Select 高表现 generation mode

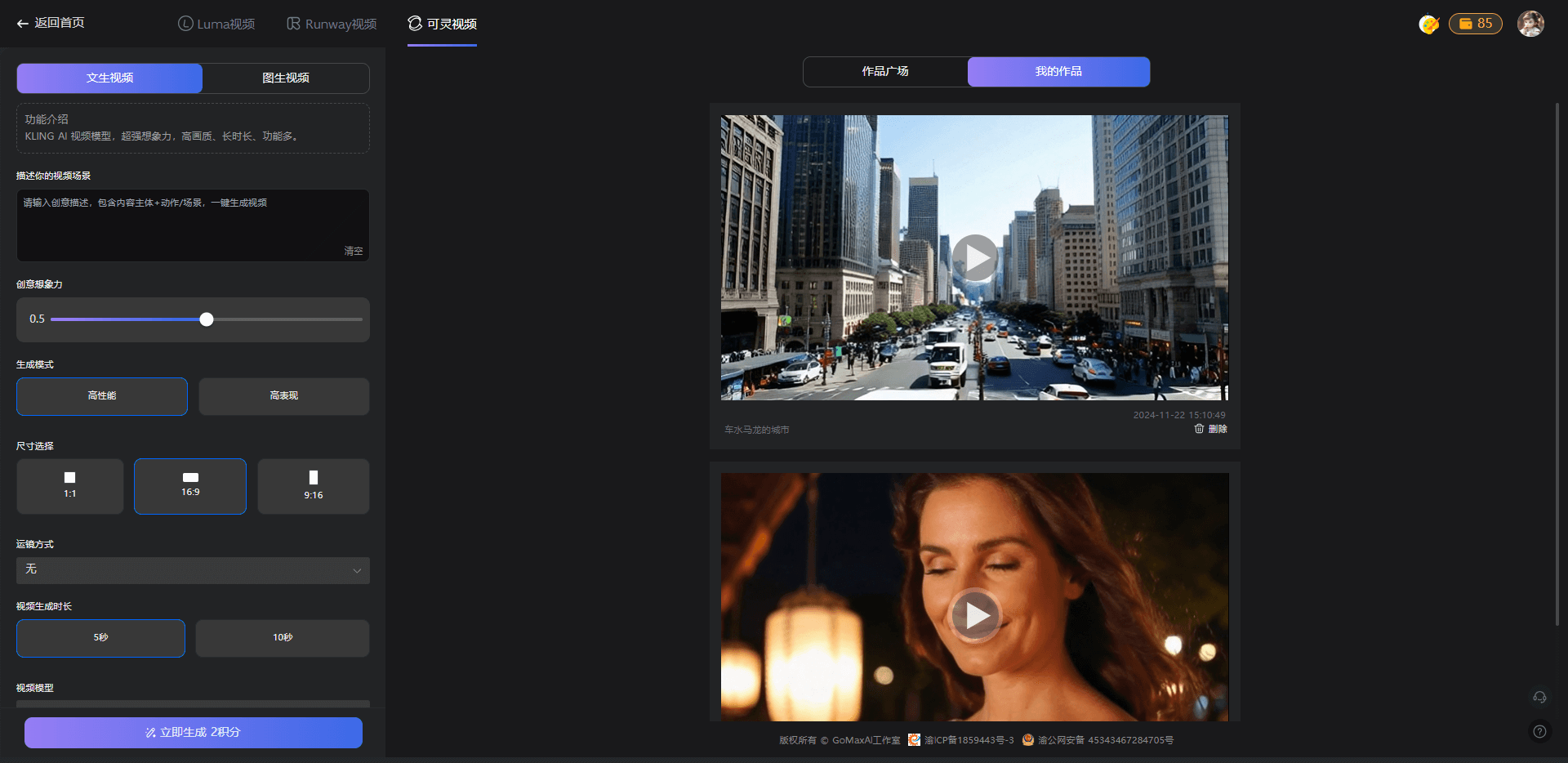[284, 396]
